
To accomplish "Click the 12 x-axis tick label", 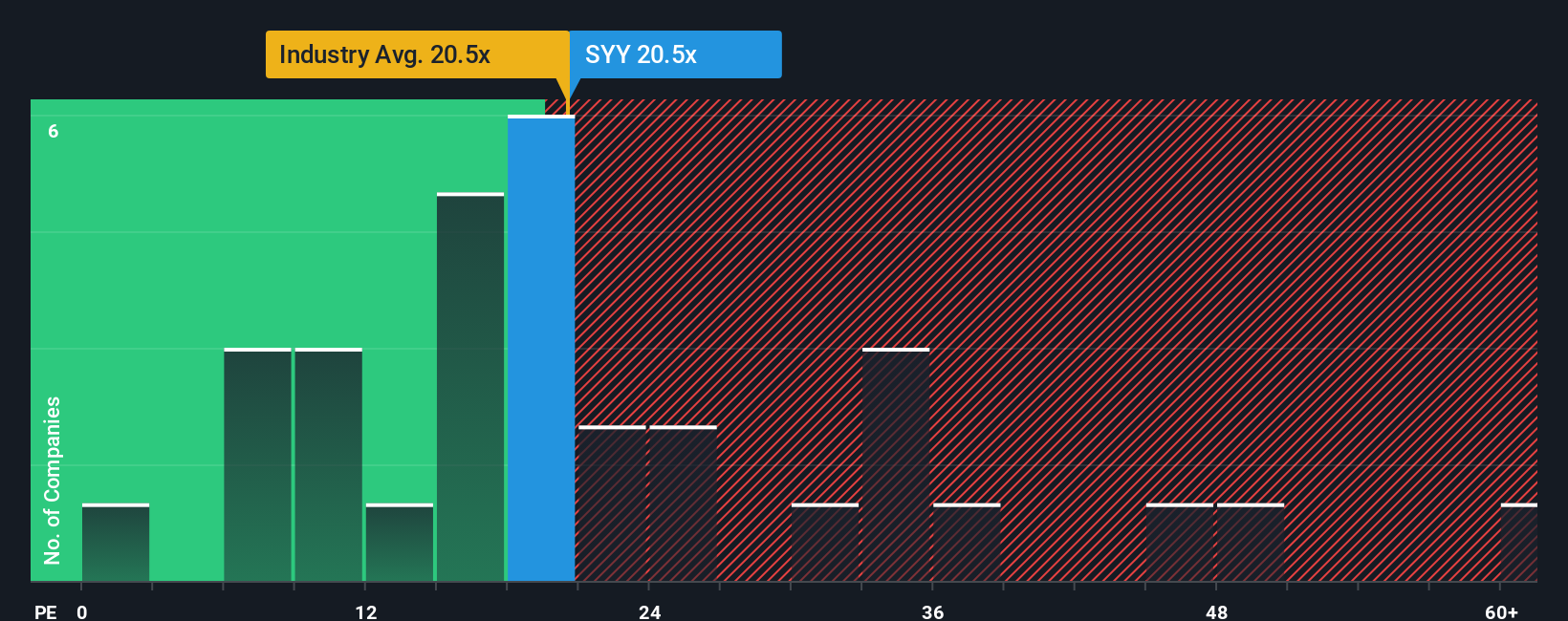I will 366,611.
